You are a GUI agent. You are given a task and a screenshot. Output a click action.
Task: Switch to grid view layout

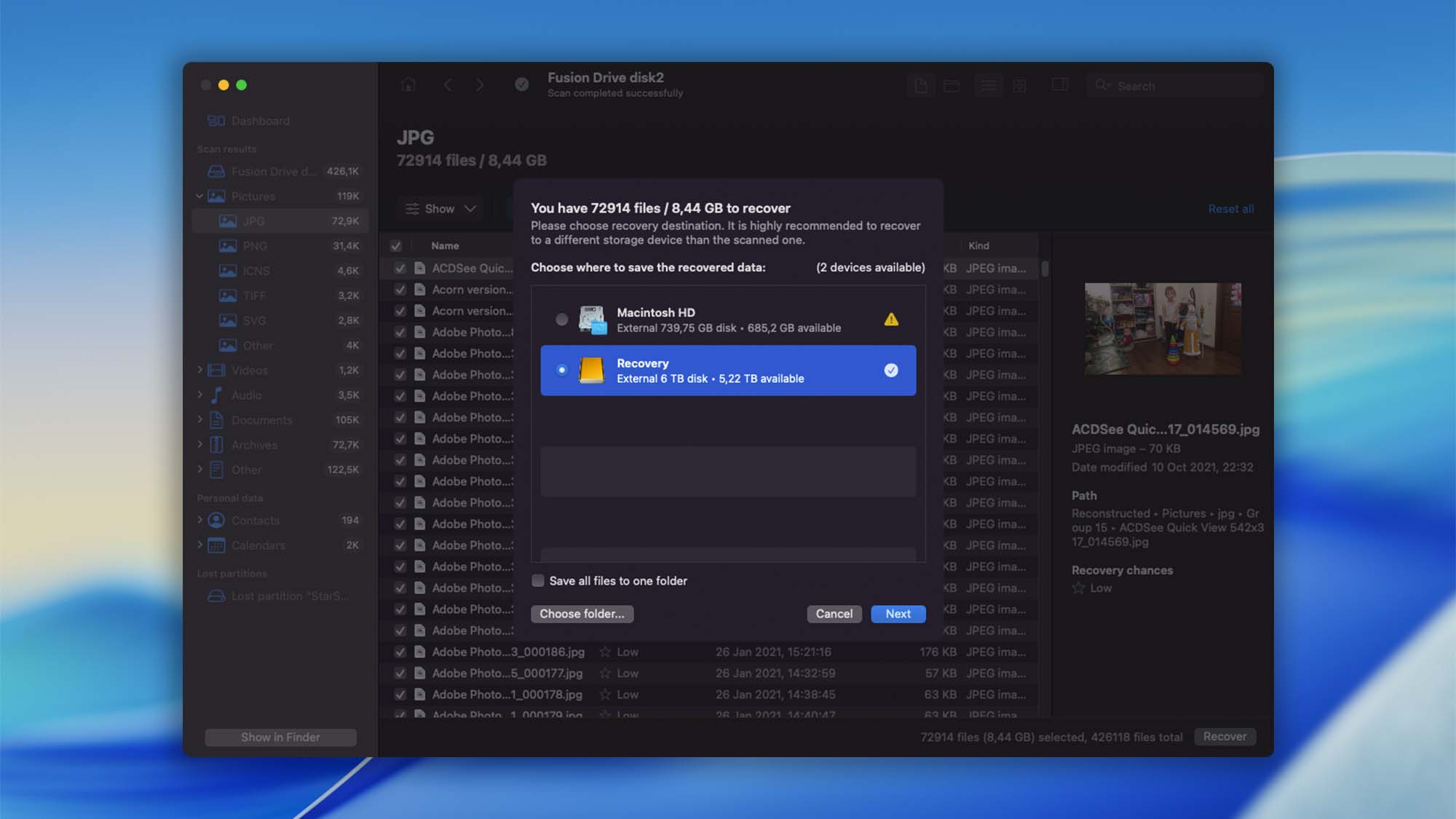[1021, 84]
